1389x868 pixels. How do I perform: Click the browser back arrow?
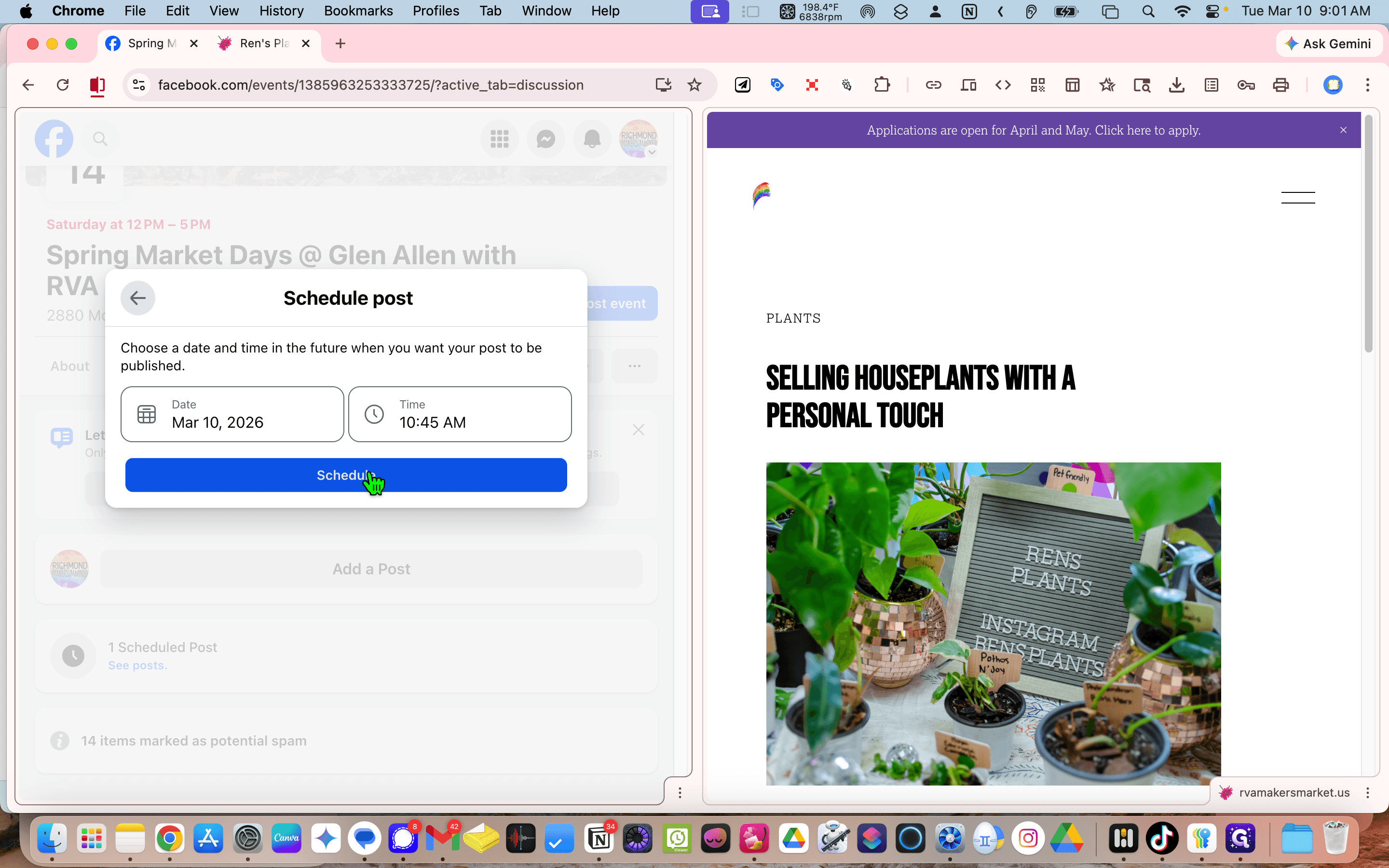pyautogui.click(x=28, y=85)
